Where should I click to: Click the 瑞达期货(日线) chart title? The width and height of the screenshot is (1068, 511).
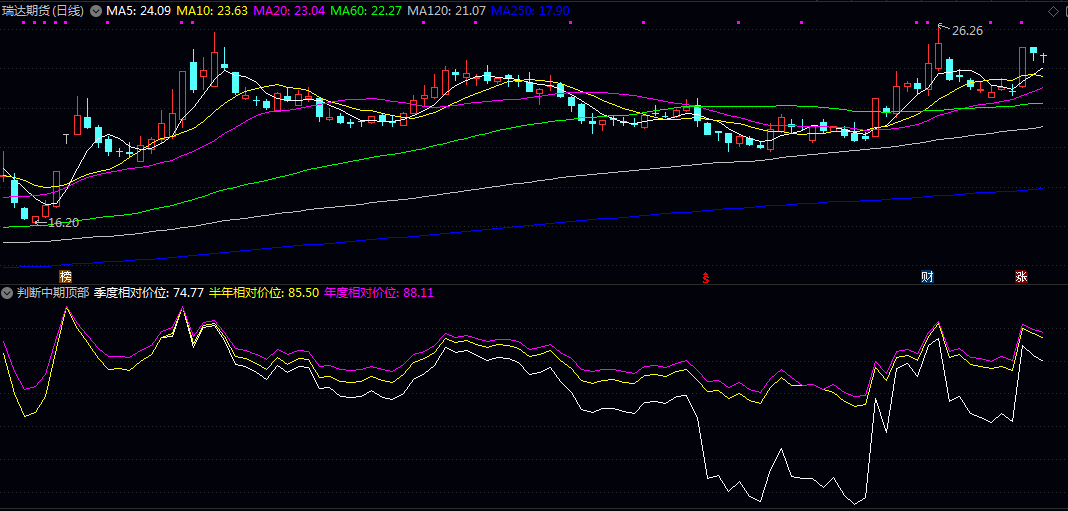click(43, 11)
